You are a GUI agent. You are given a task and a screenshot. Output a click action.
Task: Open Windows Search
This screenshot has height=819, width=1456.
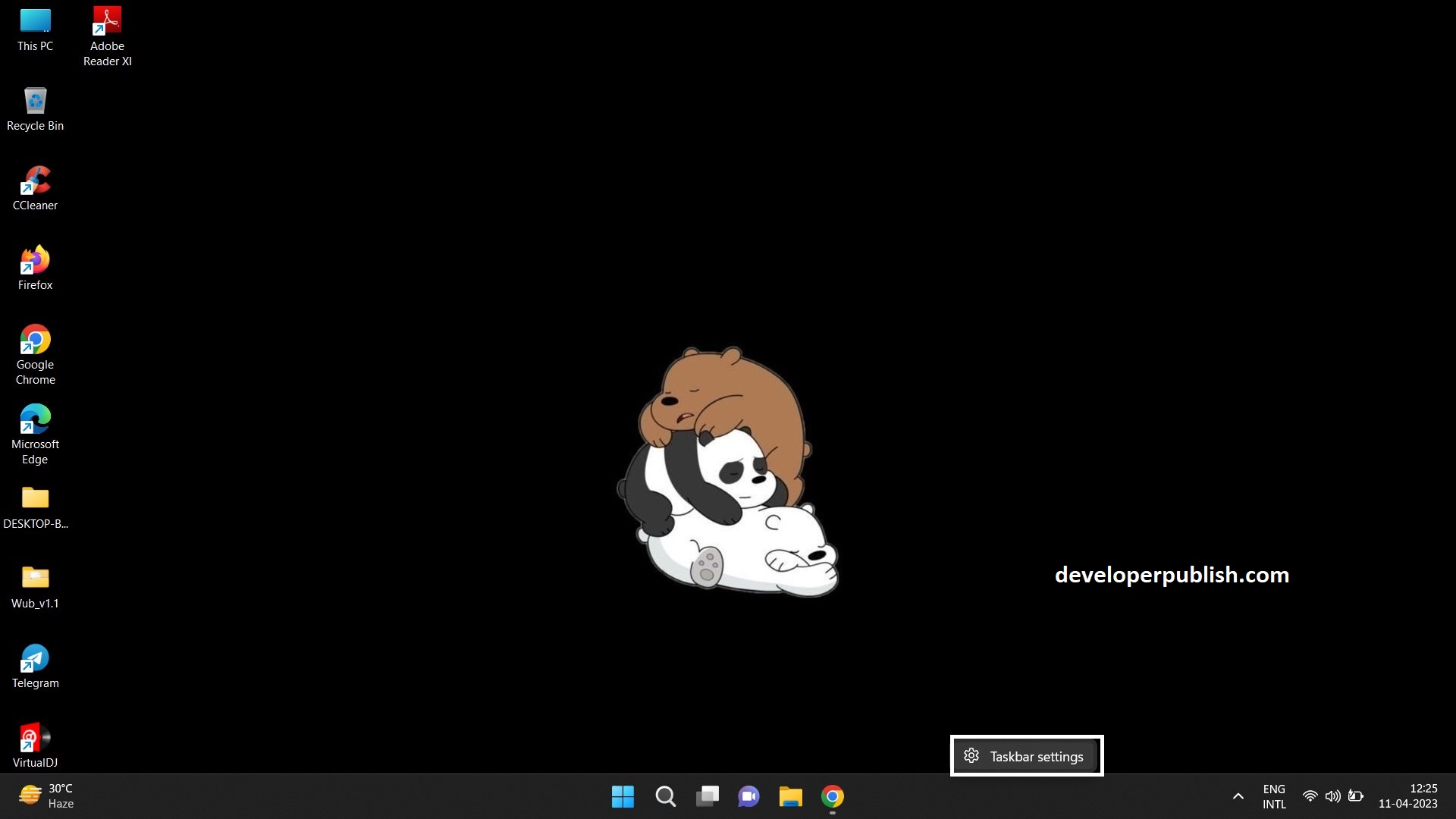[666, 796]
